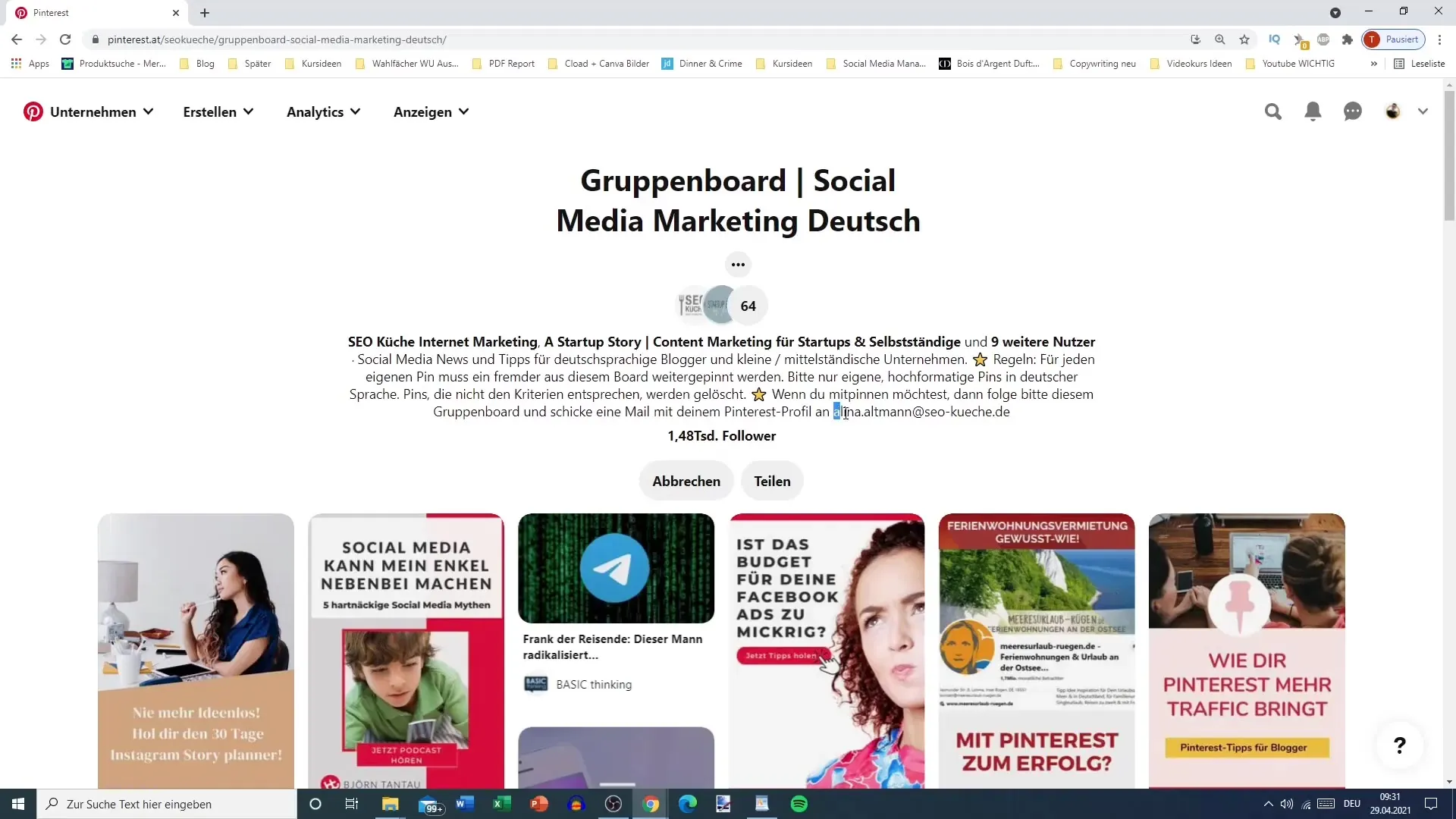The width and height of the screenshot is (1456, 819).
Task: Toggle the profile account expander arrow
Action: (1424, 111)
